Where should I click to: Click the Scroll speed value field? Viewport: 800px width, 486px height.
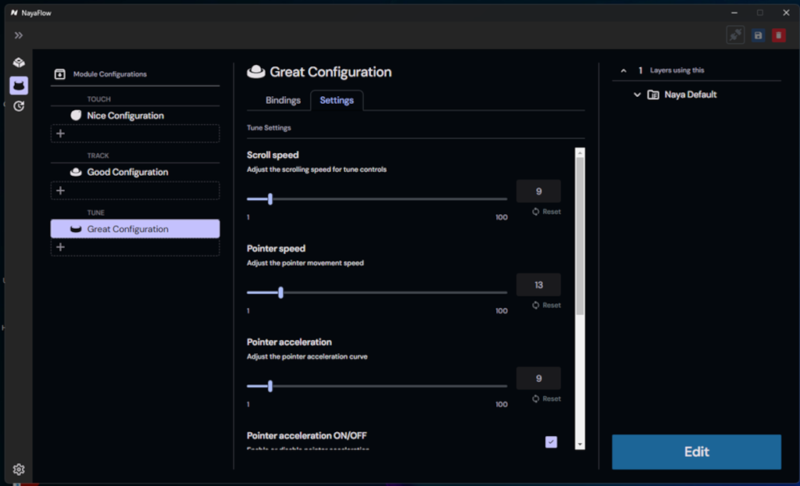[538, 191]
